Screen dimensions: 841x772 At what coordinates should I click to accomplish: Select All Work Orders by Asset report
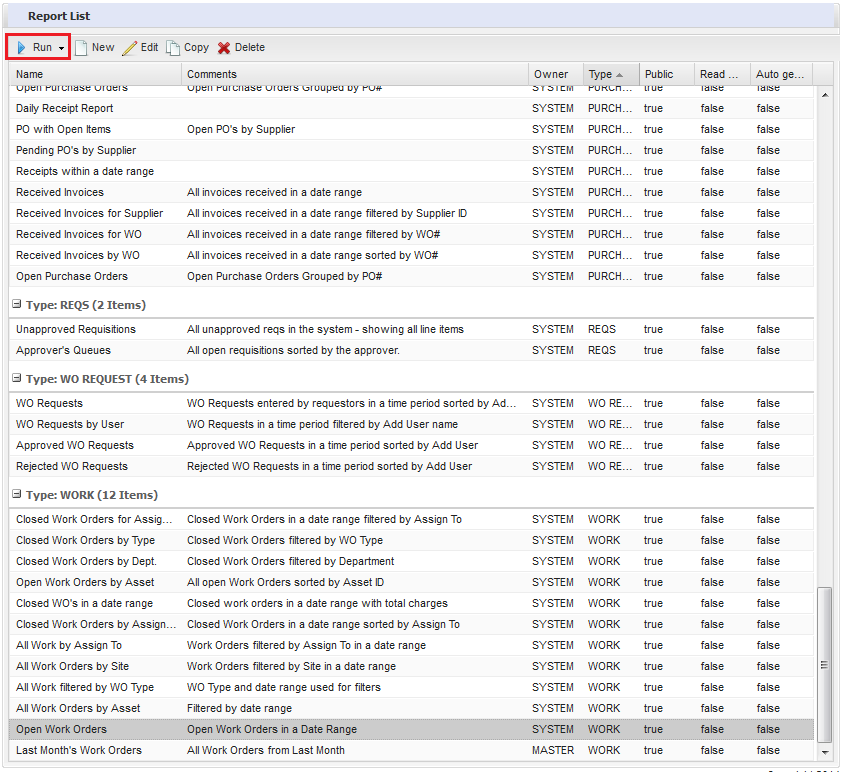click(411, 707)
